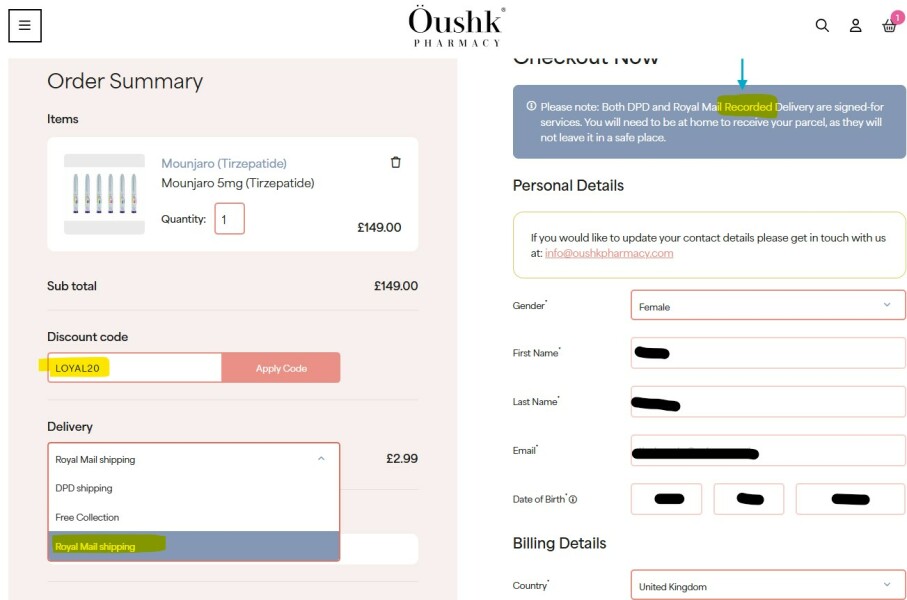Image resolution: width=907 pixels, height=600 pixels.
Task: Click the Mounjaro (Tirzepatide) product link
Action: (x=224, y=163)
